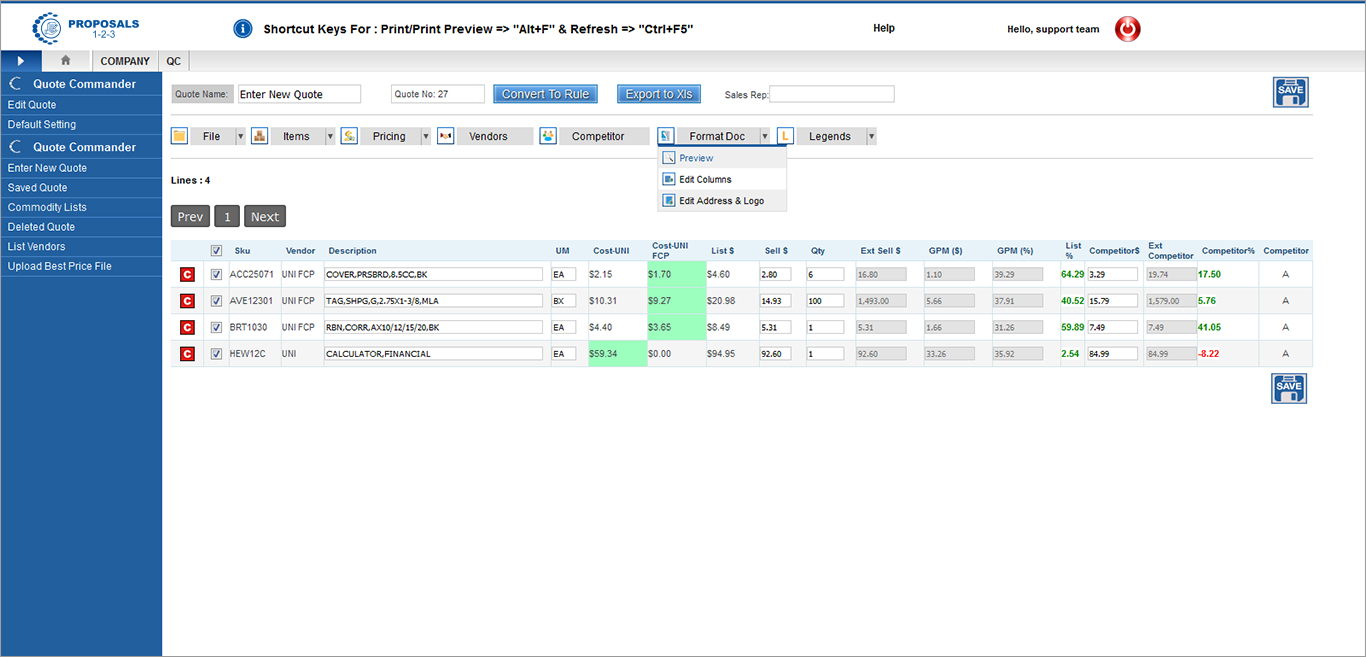The image size is (1366, 657).
Task: Click red C icon for ACC25071 row
Action: tap(187, 274)
